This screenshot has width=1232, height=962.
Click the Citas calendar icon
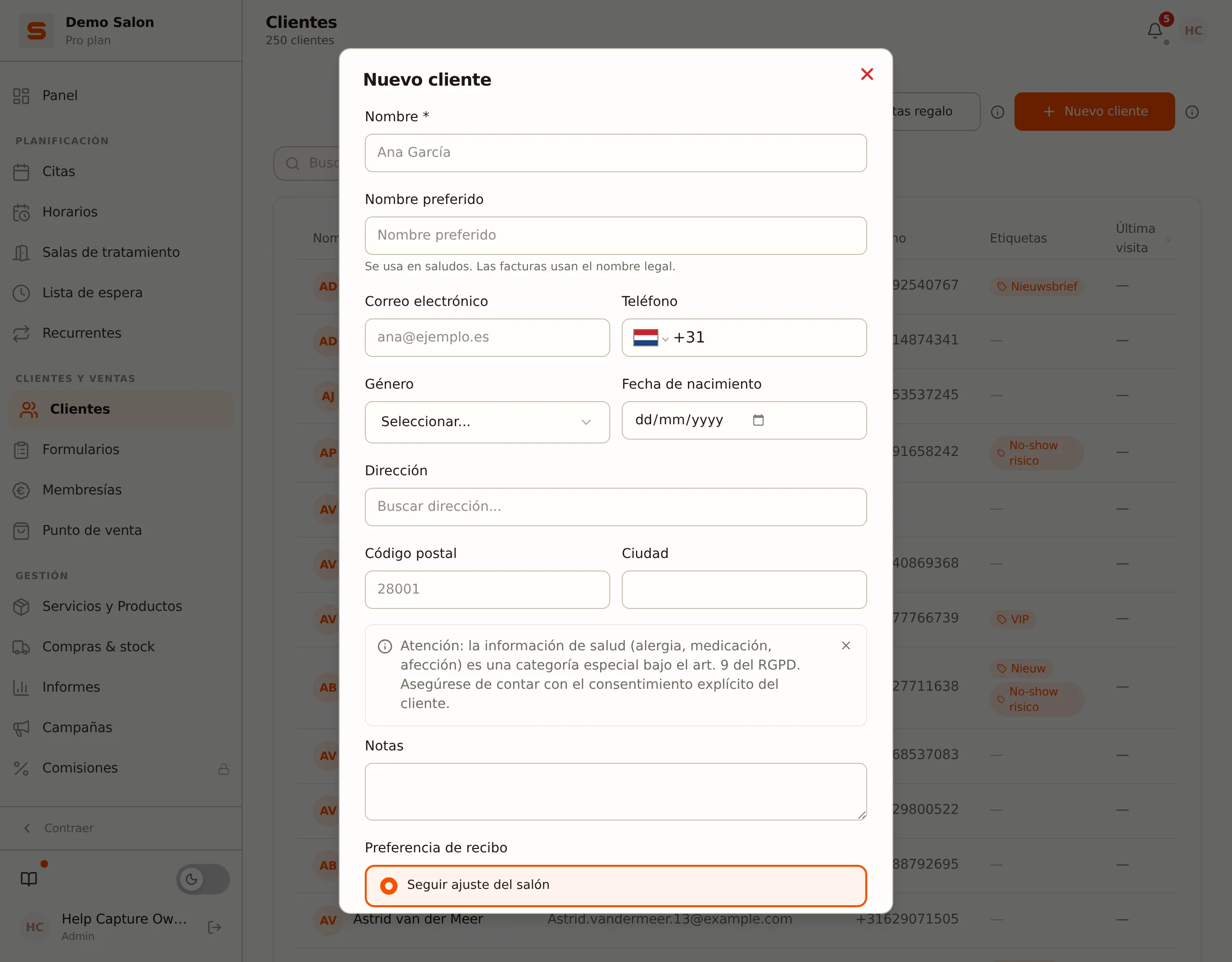point(22,172)
